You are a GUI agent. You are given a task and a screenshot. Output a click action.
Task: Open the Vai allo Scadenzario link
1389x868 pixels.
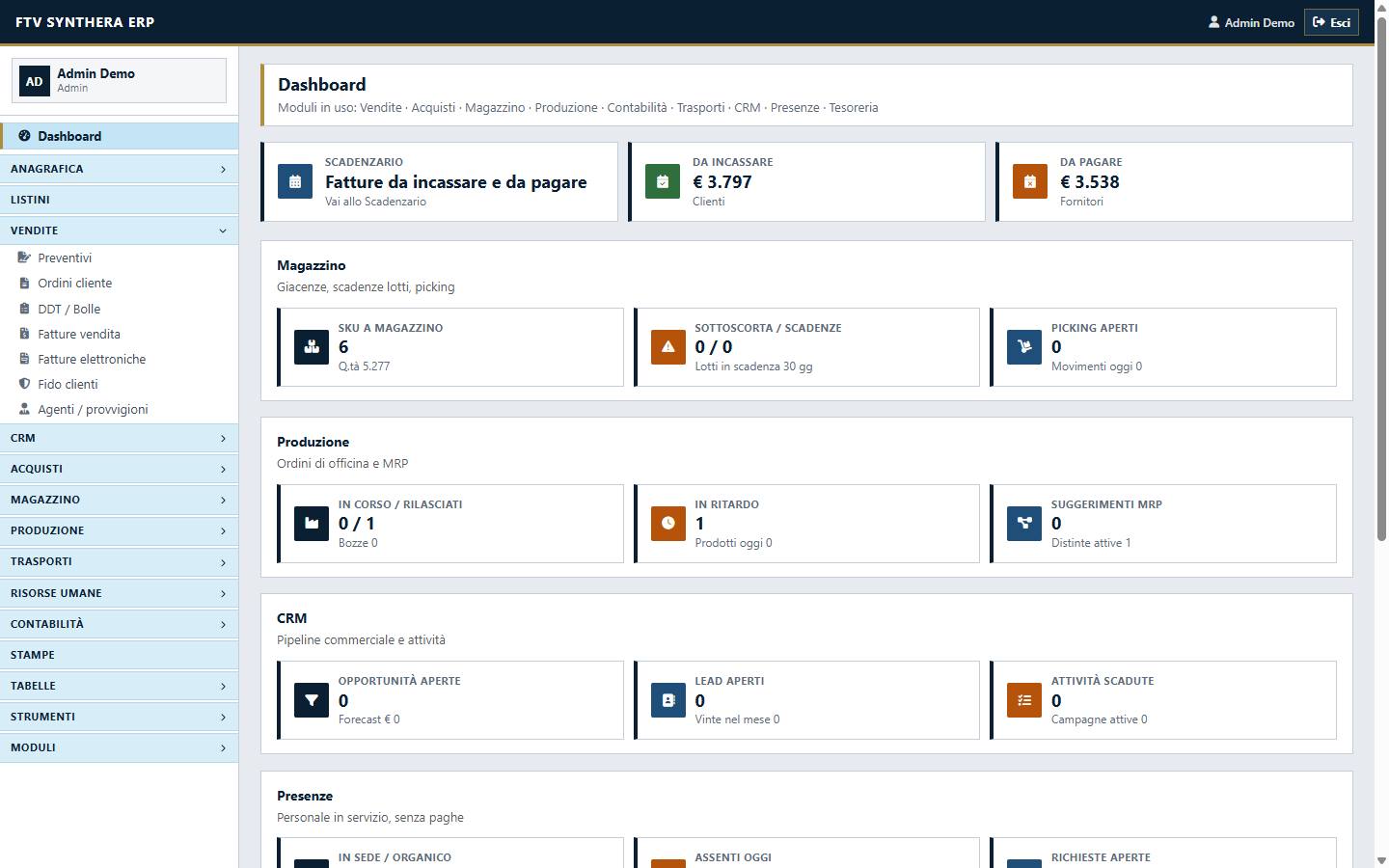coord(375,202)
